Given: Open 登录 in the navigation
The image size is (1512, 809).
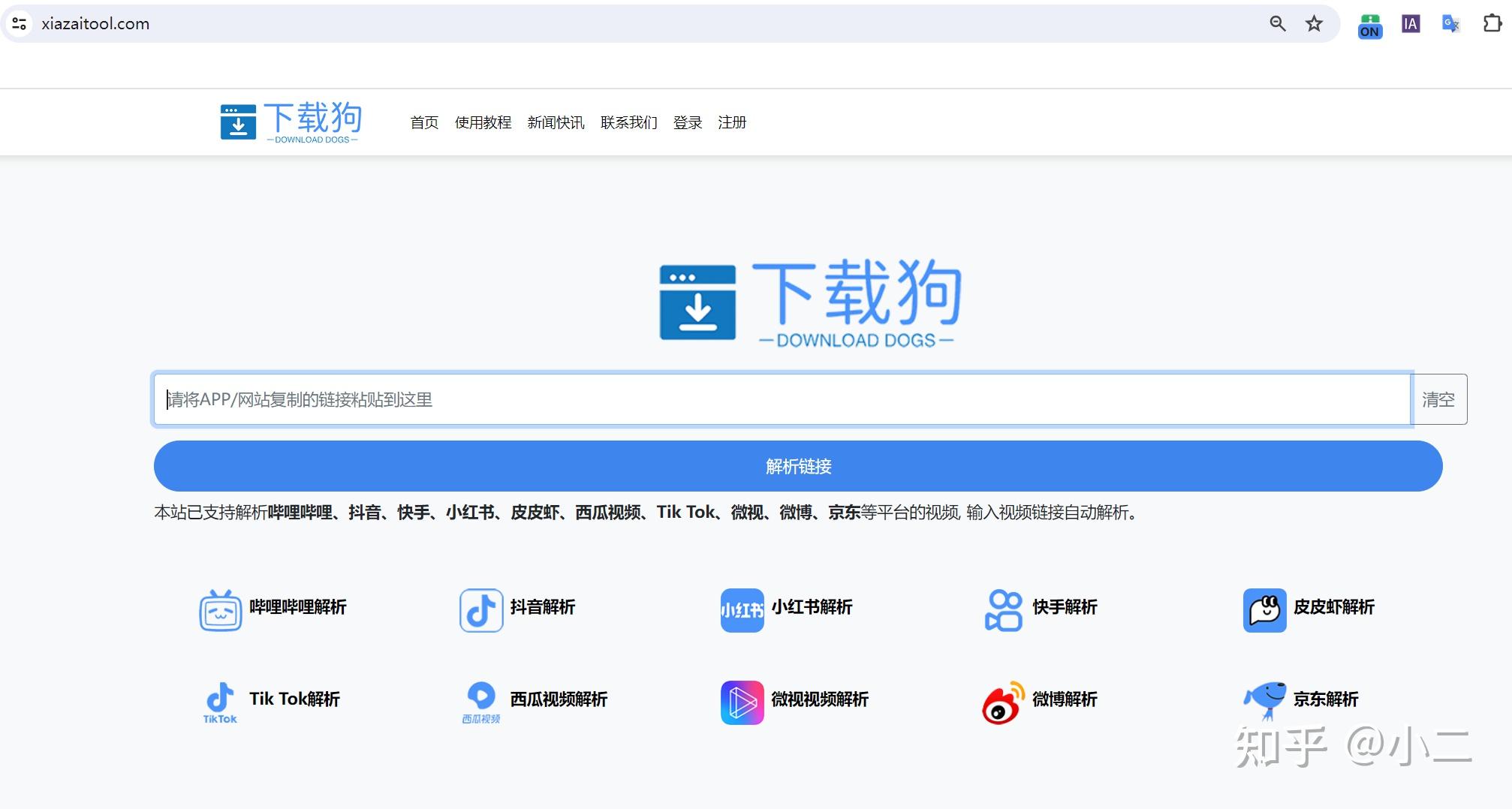Looking at the screenshot, I should 687,122.
